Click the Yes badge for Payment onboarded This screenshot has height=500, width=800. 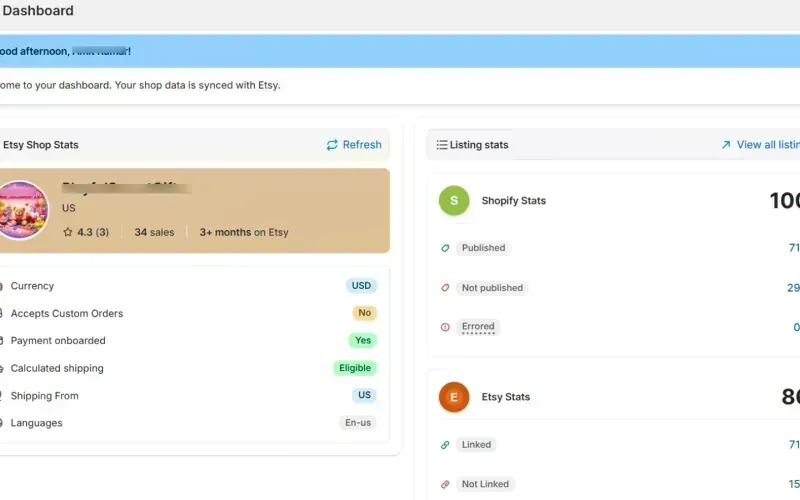363,340
